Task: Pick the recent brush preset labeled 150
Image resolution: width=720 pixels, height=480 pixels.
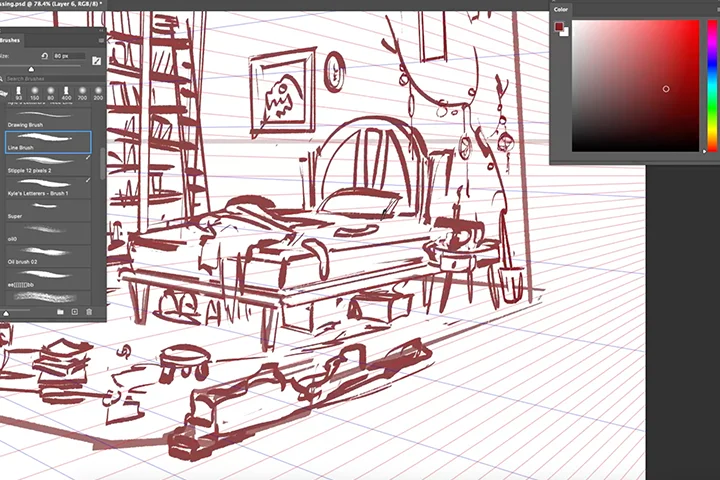Action: point(34,93)
